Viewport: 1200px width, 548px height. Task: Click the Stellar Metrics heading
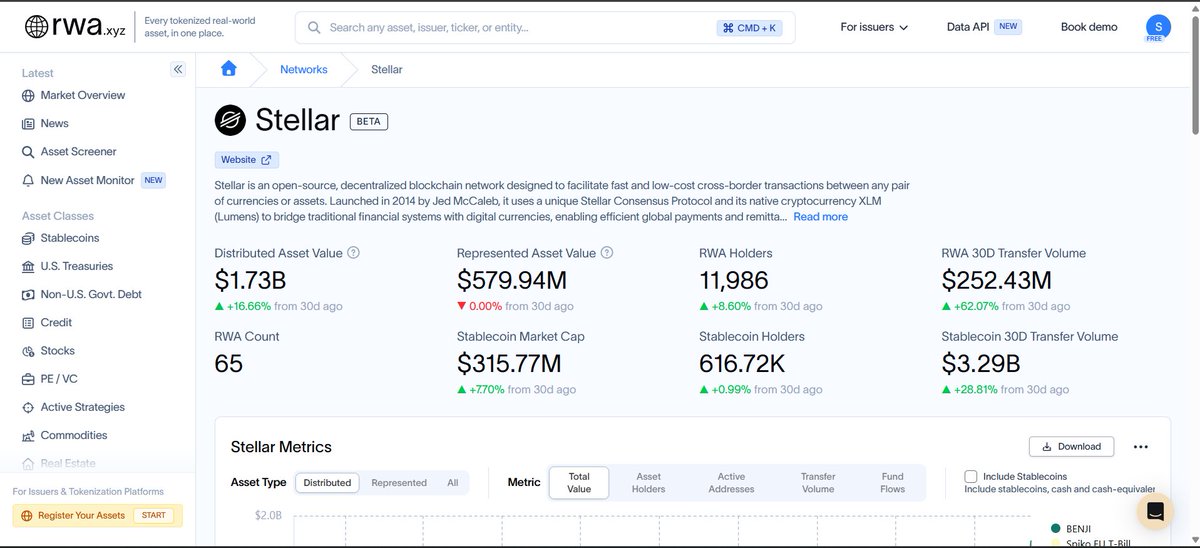coord(281,447)
